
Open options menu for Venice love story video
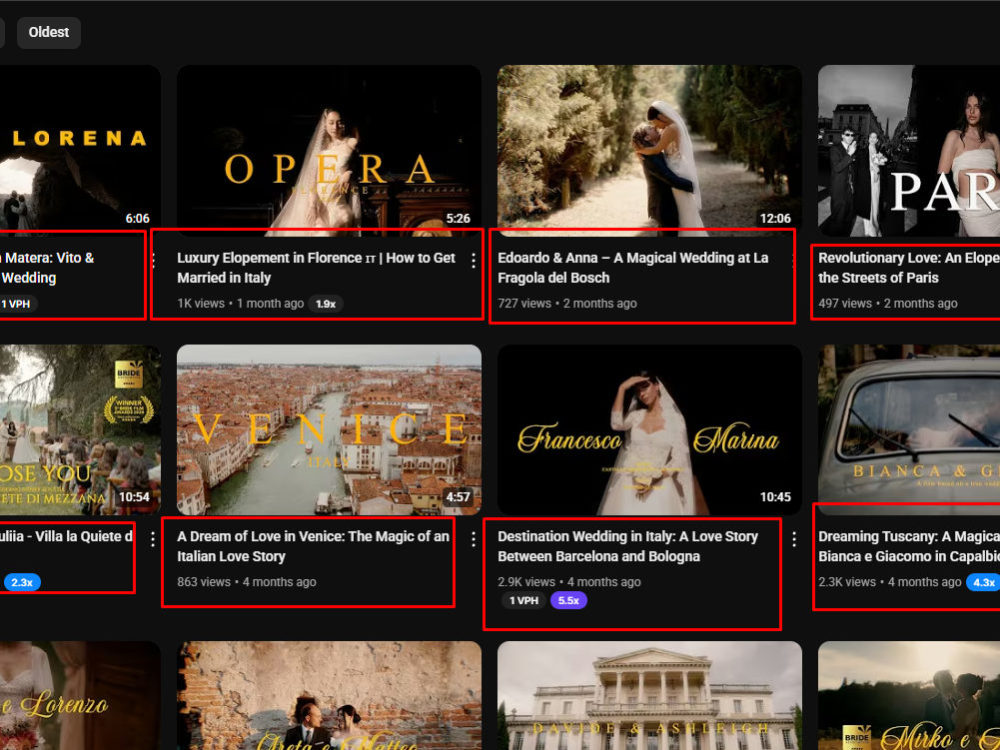473,540
